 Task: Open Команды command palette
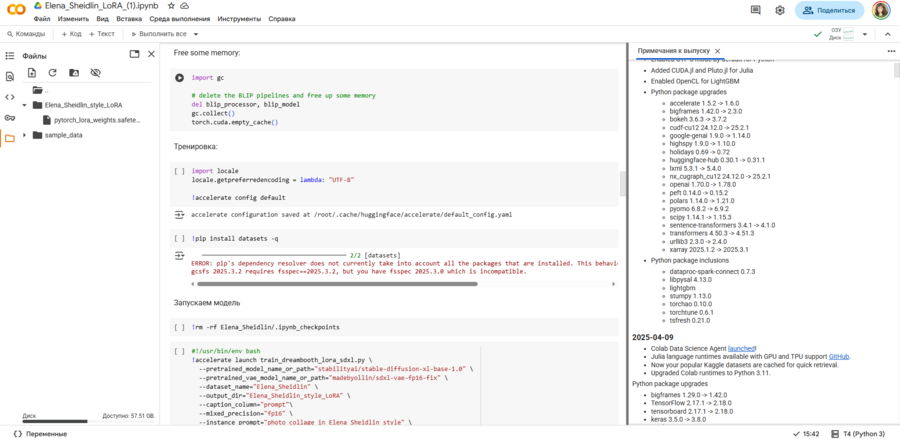click(x=26, y=34)
